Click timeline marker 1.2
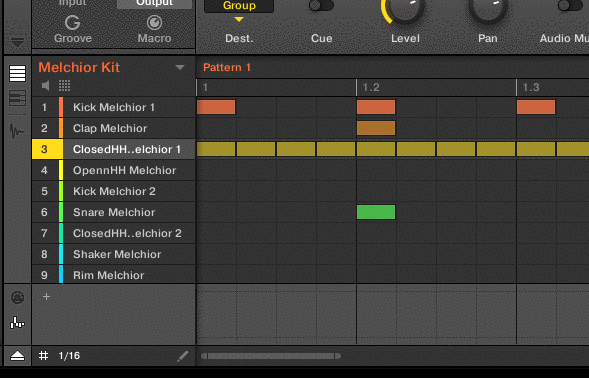 (371, 88)
